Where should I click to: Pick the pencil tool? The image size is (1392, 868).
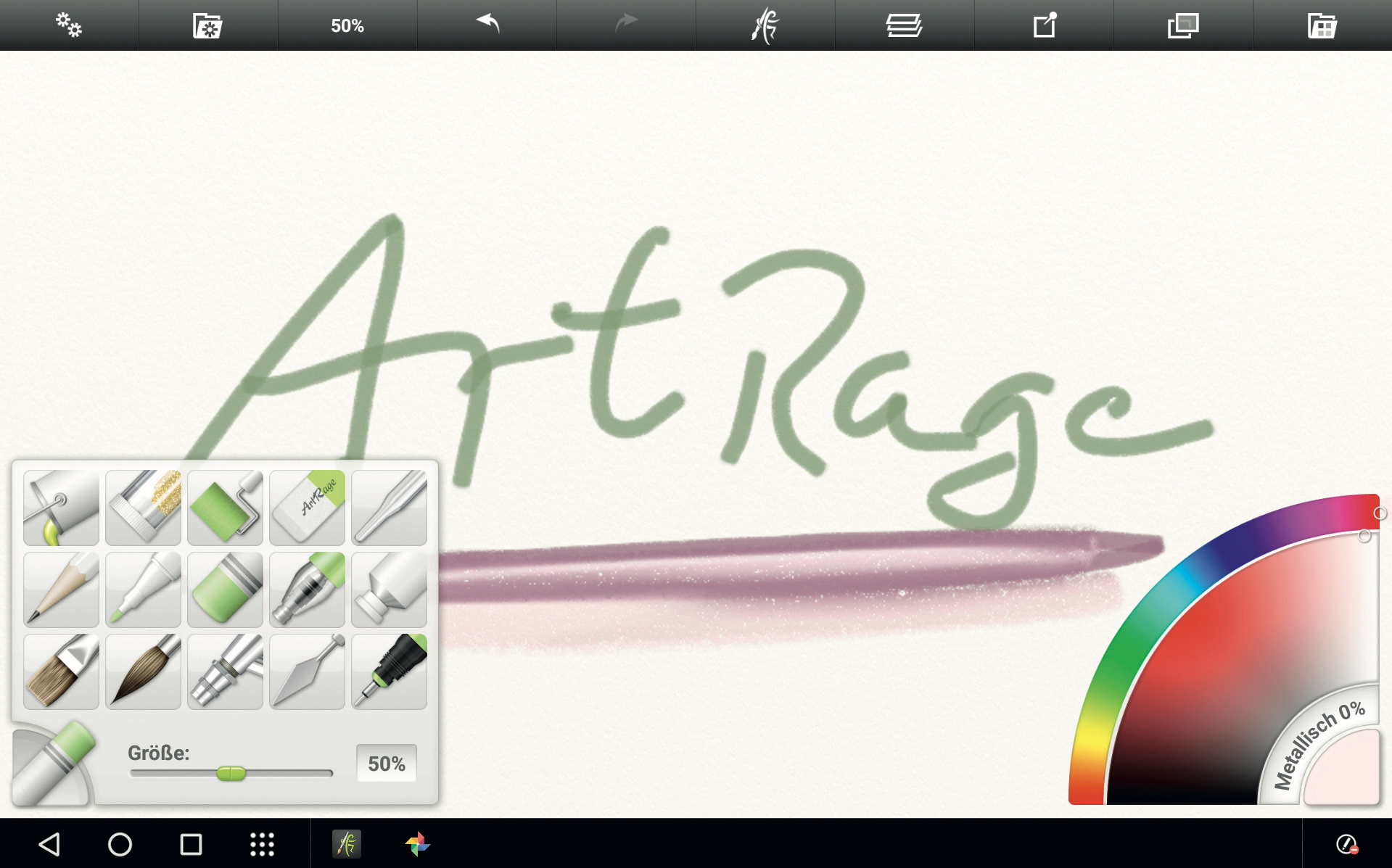click(x=61, y=589)
